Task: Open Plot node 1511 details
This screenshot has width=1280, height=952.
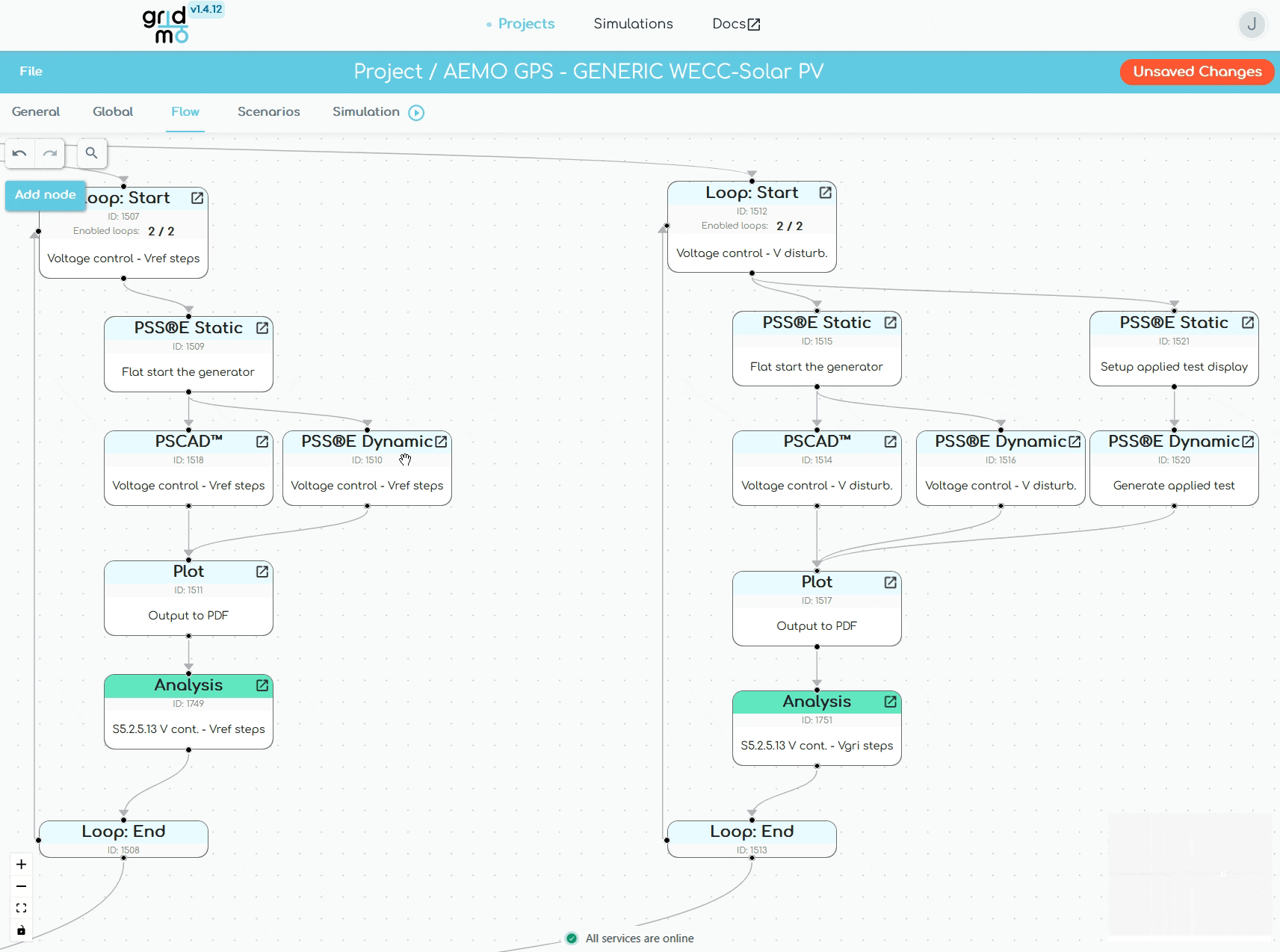Action: click(262, 572)
